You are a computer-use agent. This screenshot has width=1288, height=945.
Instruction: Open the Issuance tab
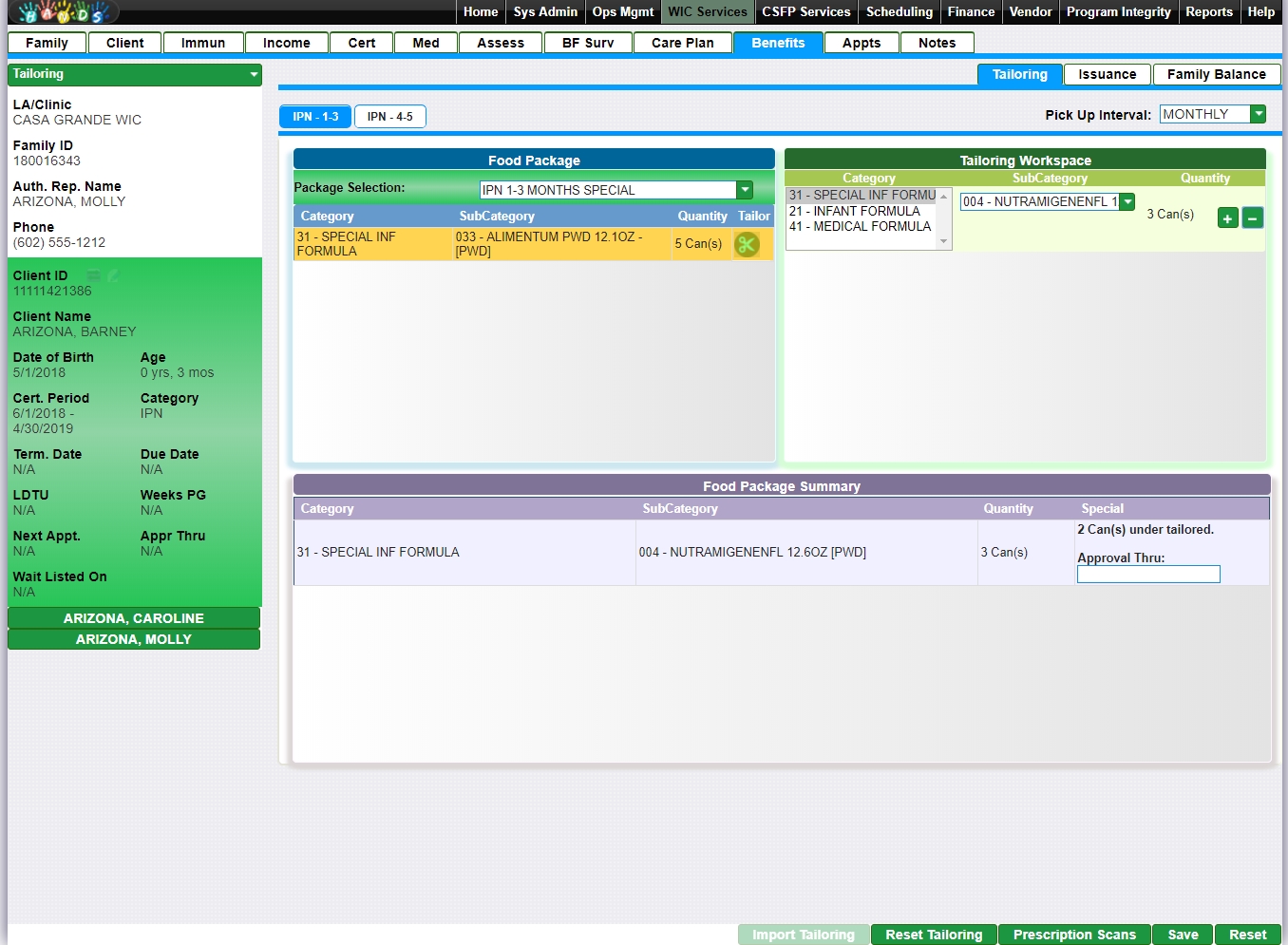point(1107,74)
